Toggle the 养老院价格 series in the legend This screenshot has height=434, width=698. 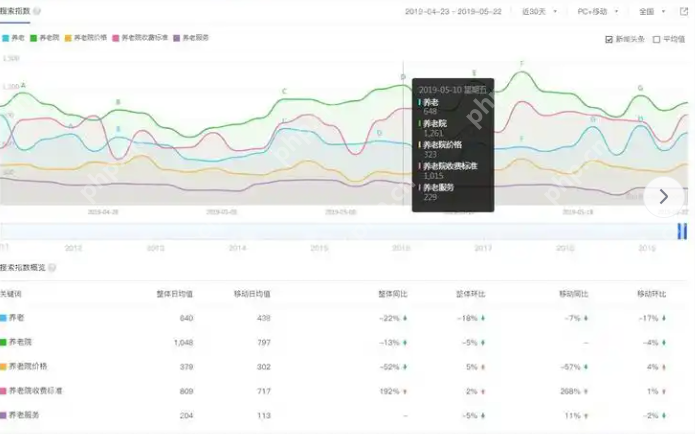[88, 37]
